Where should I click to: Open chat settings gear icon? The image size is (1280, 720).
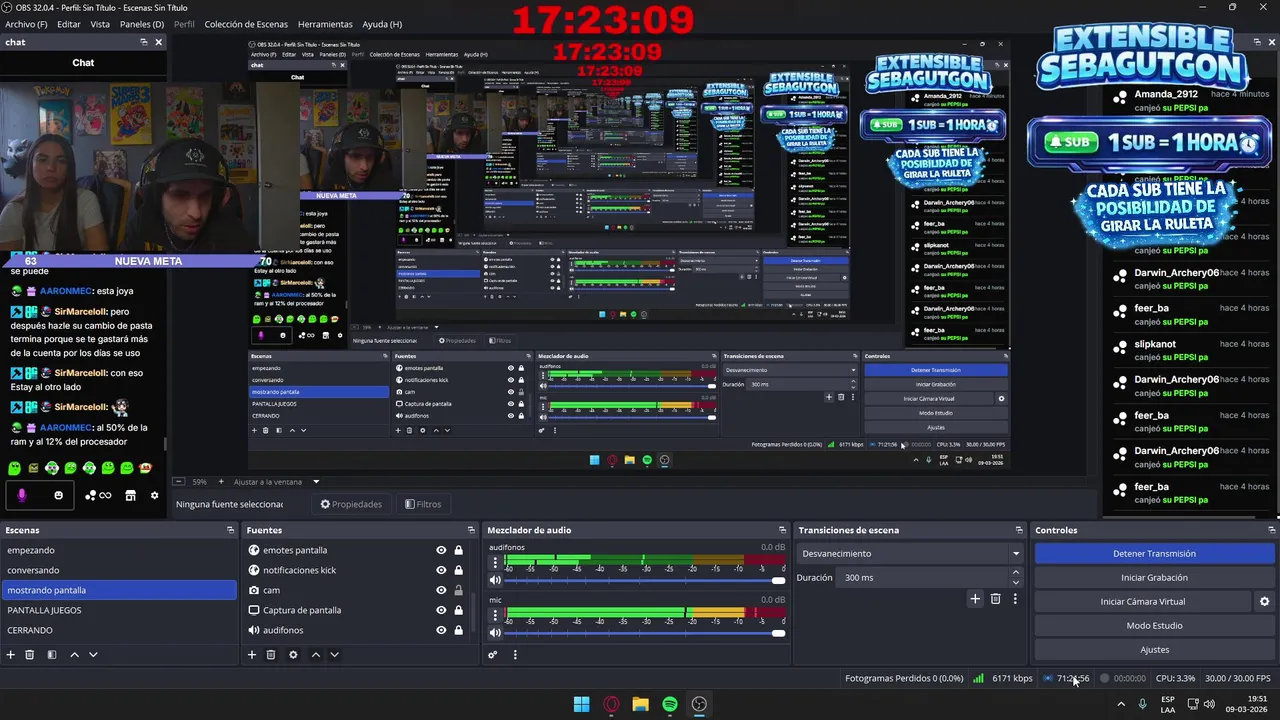point(154,495)
